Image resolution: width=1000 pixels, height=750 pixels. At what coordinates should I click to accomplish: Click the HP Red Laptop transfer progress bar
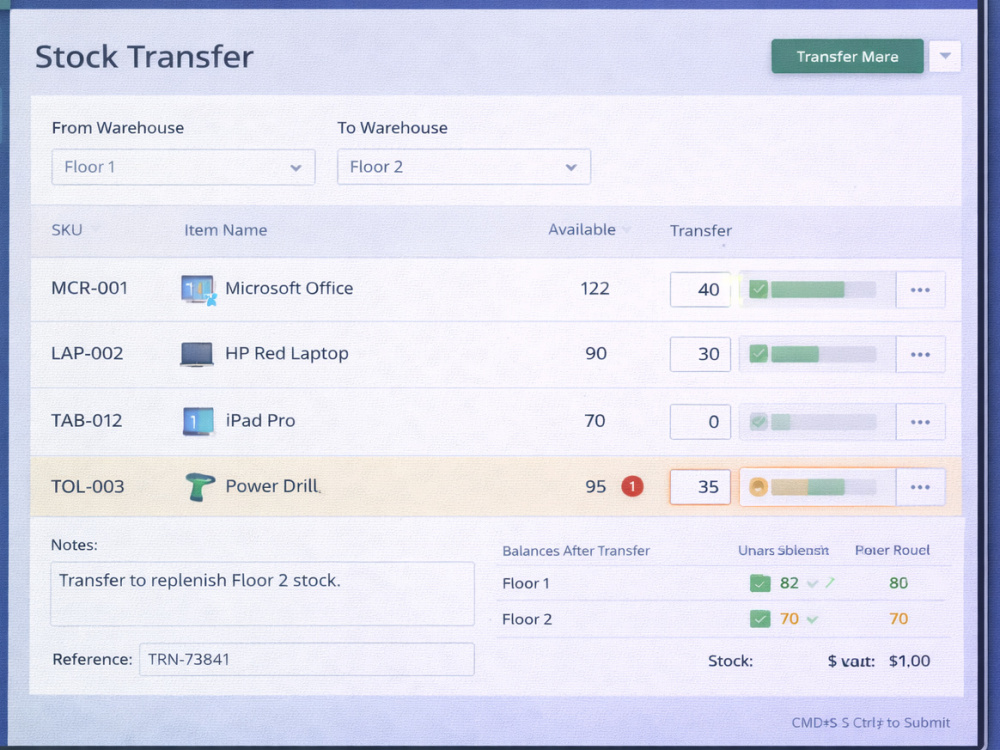point(823,354)
